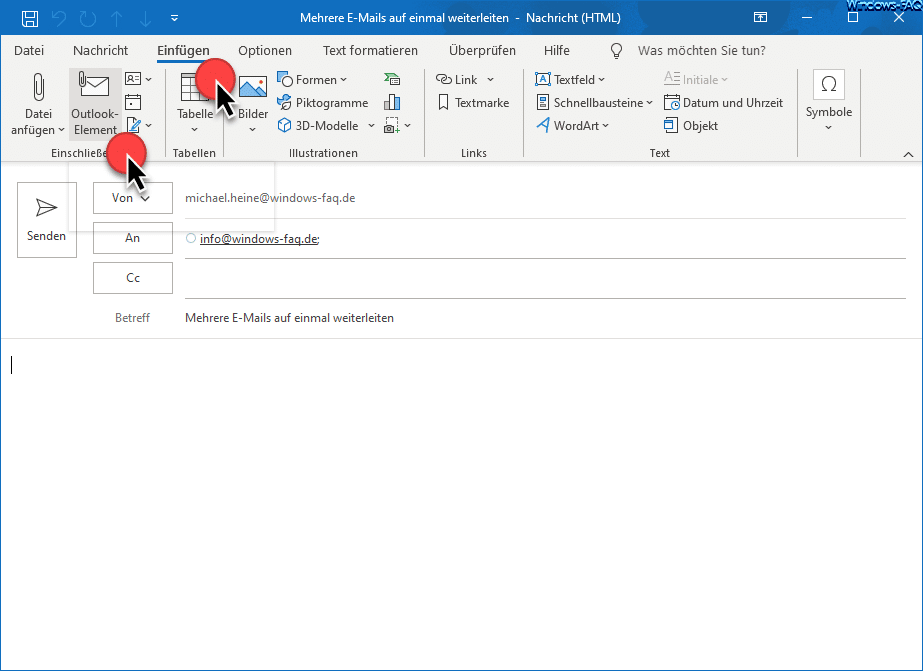Expand the Screenshot dropdown arrow
Viewport: 923px width, 671px height.
point(407,125)
